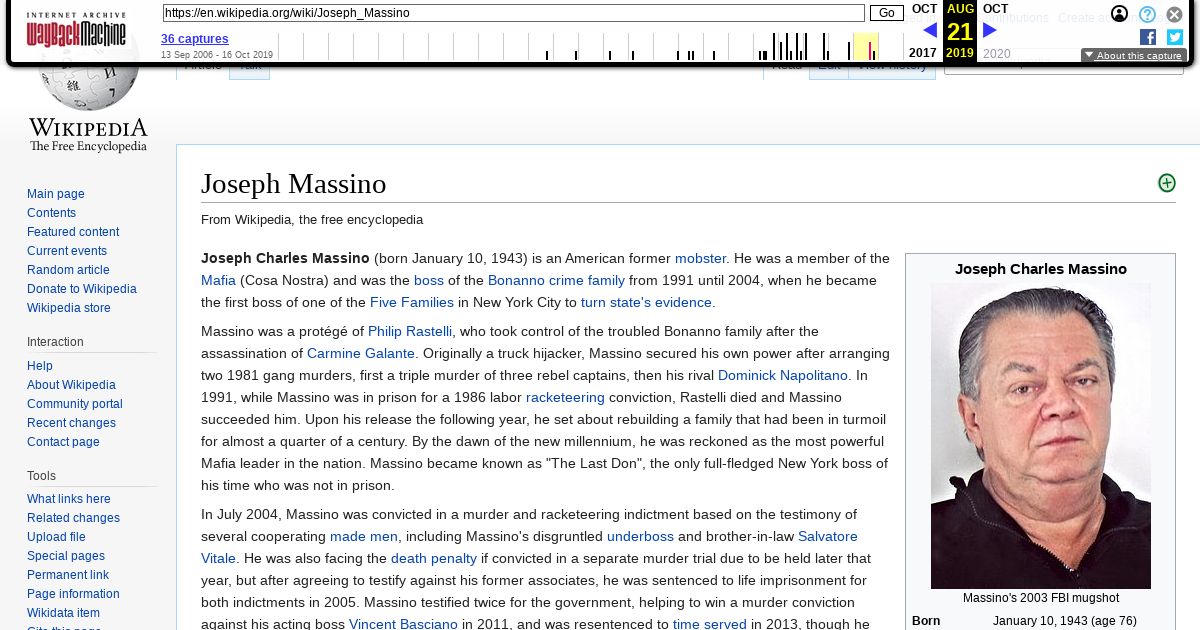Screen dimensions: 1200x630
Task: Open the 36 captures link
Action: click(x=195, y=39)
